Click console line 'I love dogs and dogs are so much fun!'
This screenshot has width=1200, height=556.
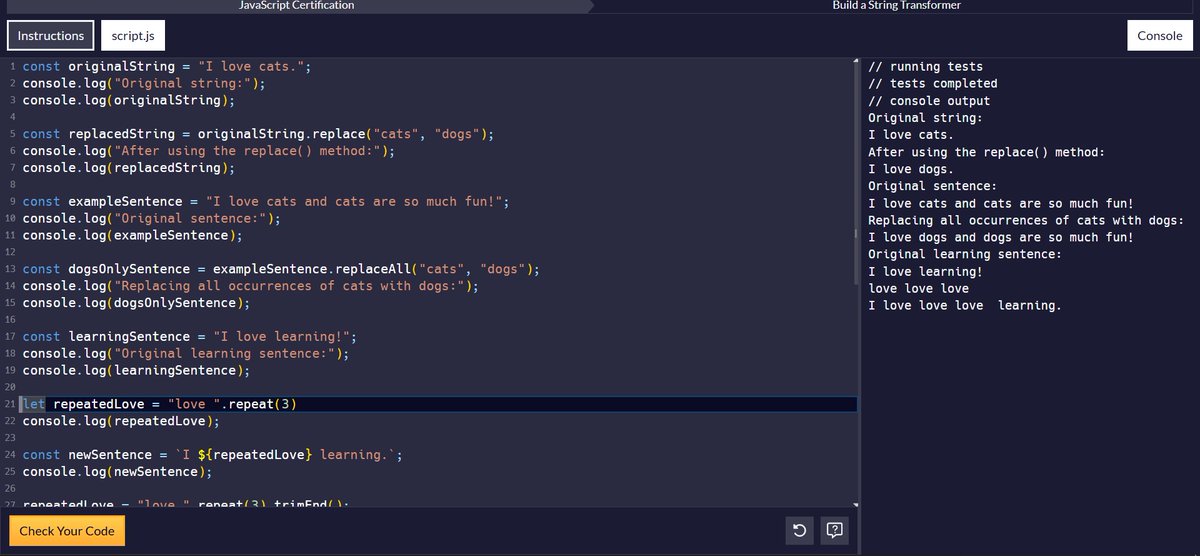(x=1001, y=237)
